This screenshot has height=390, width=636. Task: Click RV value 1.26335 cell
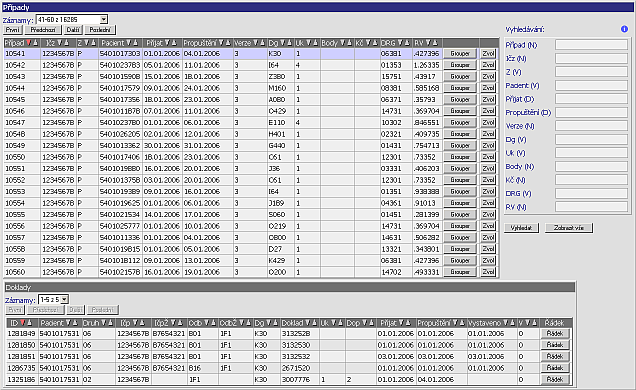427,65
